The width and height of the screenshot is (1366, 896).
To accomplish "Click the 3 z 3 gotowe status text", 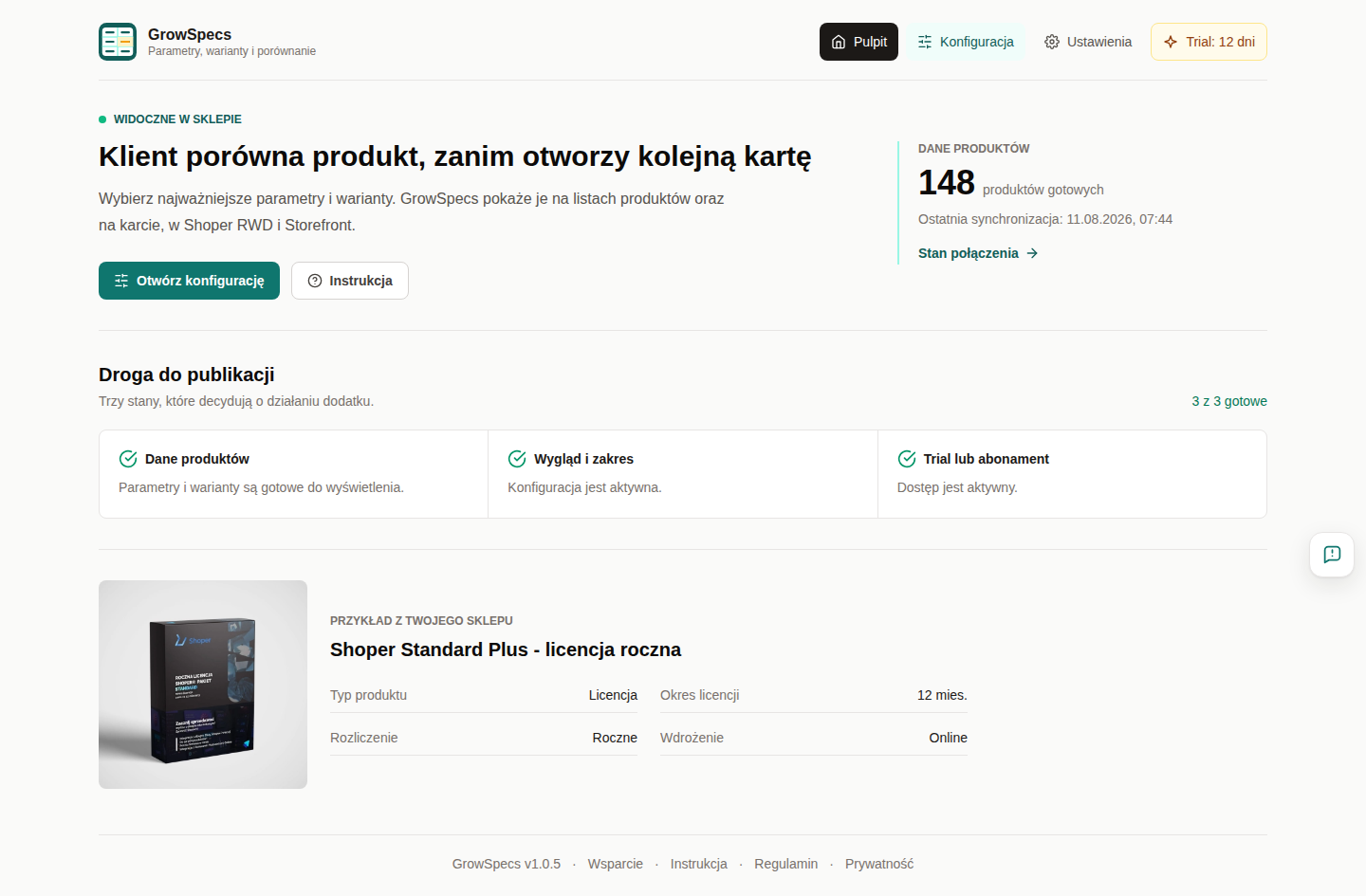I will pyautogui.click(x=1229, y=401).
